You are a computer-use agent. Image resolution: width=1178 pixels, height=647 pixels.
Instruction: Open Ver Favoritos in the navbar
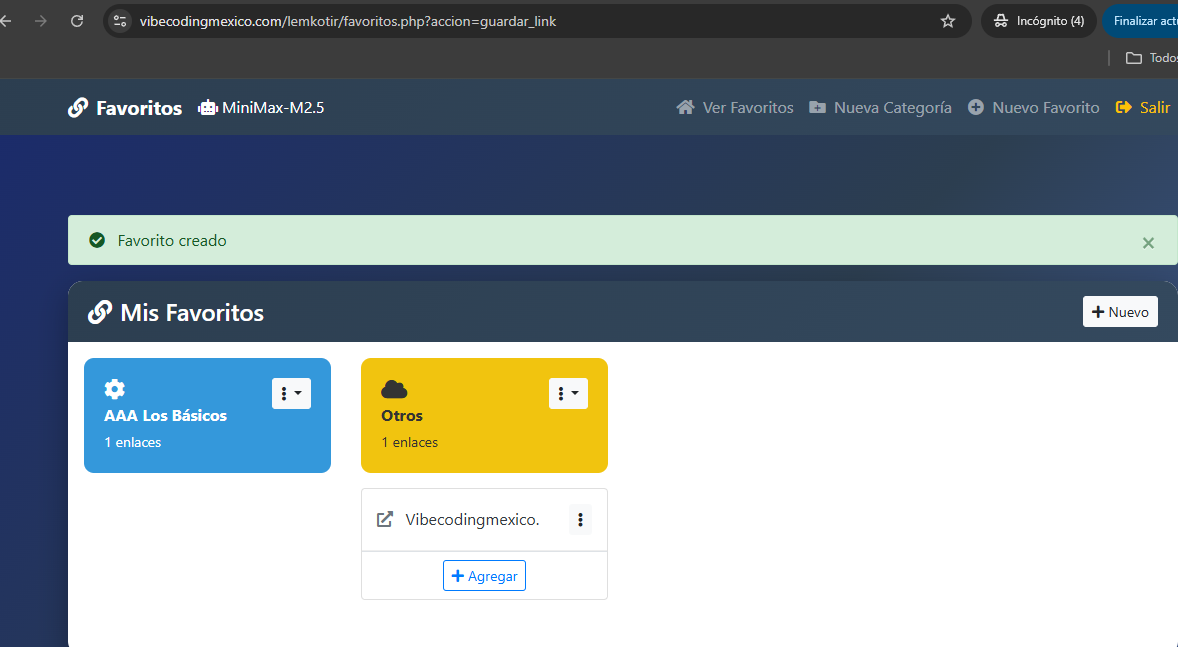735,108
